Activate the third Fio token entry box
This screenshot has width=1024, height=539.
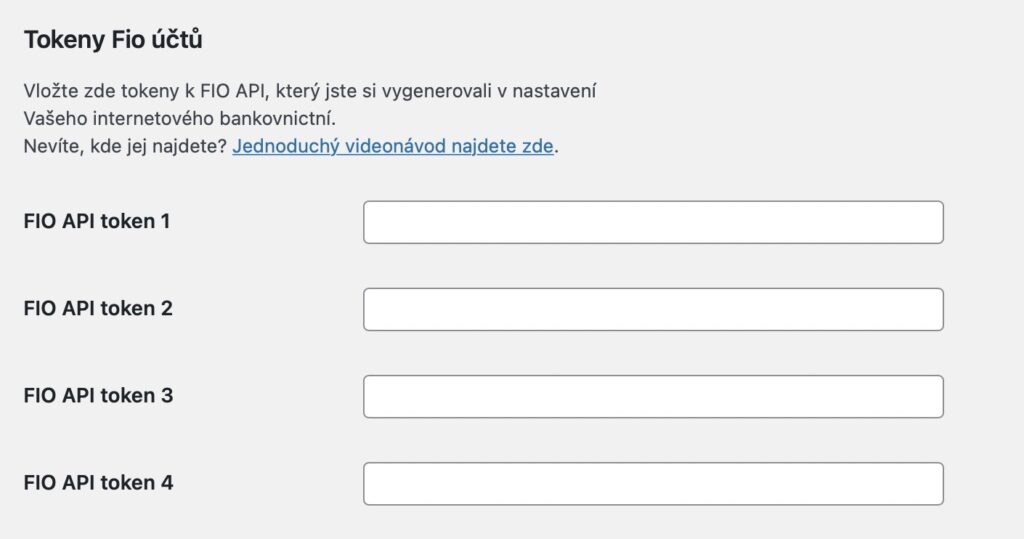[653, 396]
